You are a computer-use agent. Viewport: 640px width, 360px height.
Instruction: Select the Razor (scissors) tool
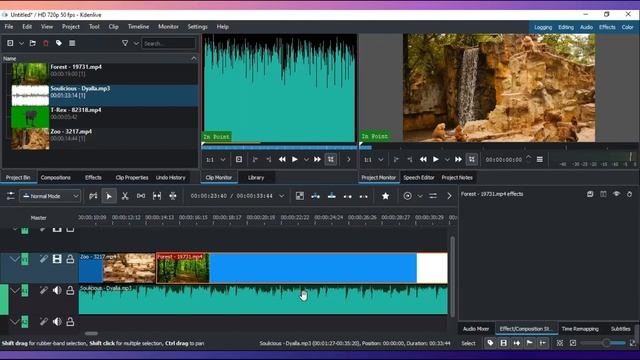pos(125,196)
